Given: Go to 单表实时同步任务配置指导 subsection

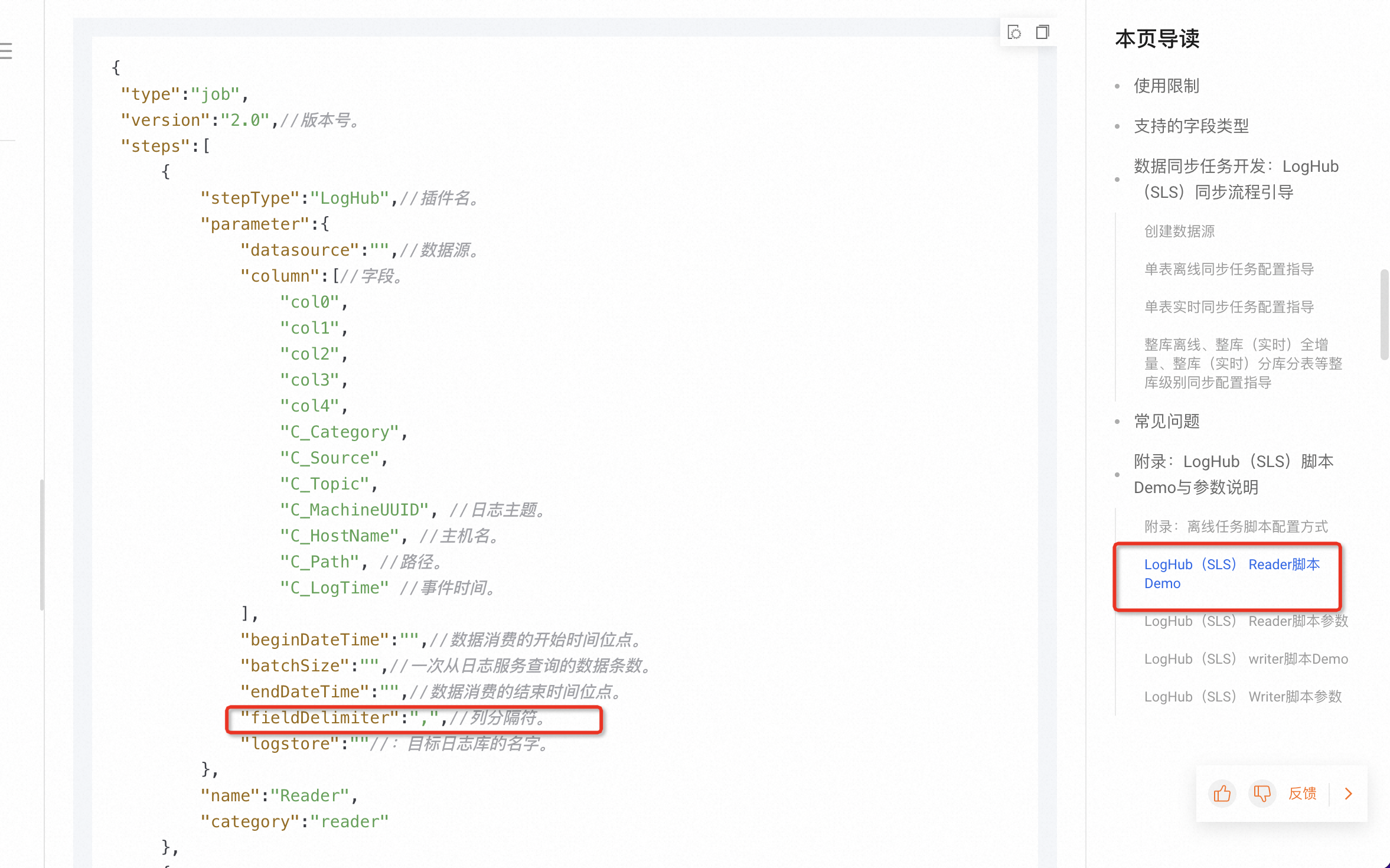Looking at the screenshot, I should pyautogui.click(x=1229, y=307).
